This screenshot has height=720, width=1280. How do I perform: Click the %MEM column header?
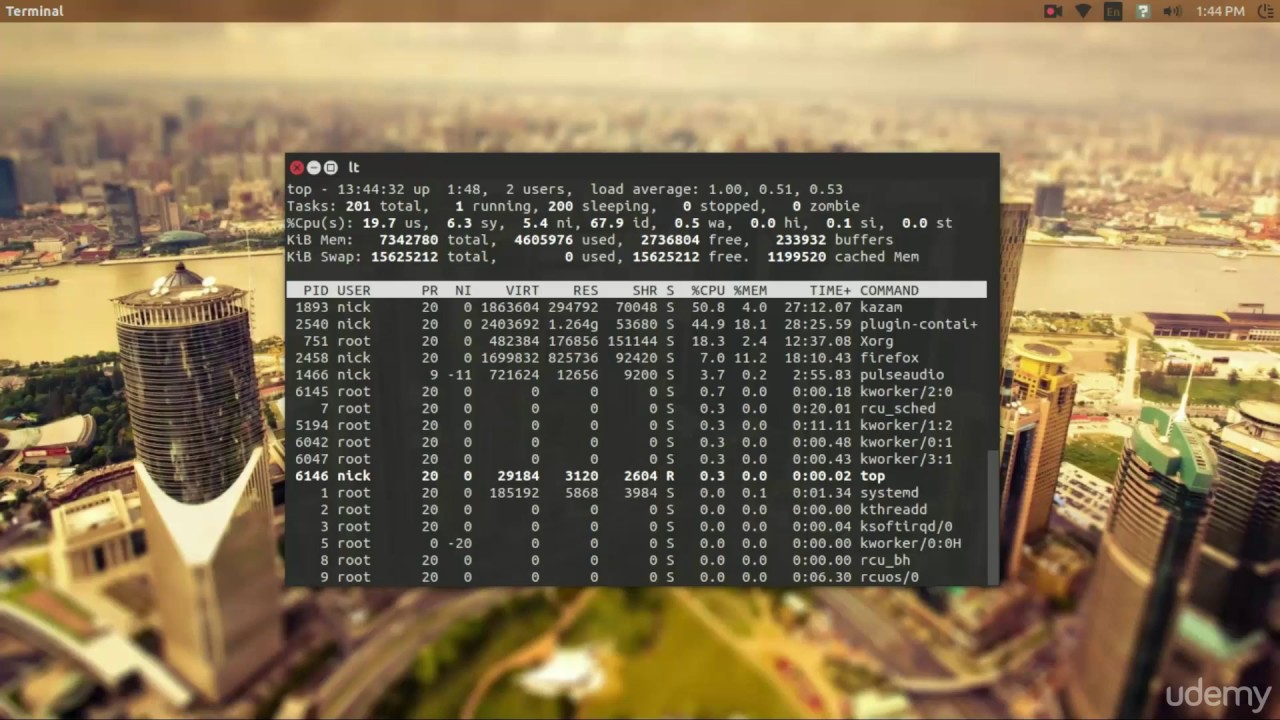(x=750, y=290)
